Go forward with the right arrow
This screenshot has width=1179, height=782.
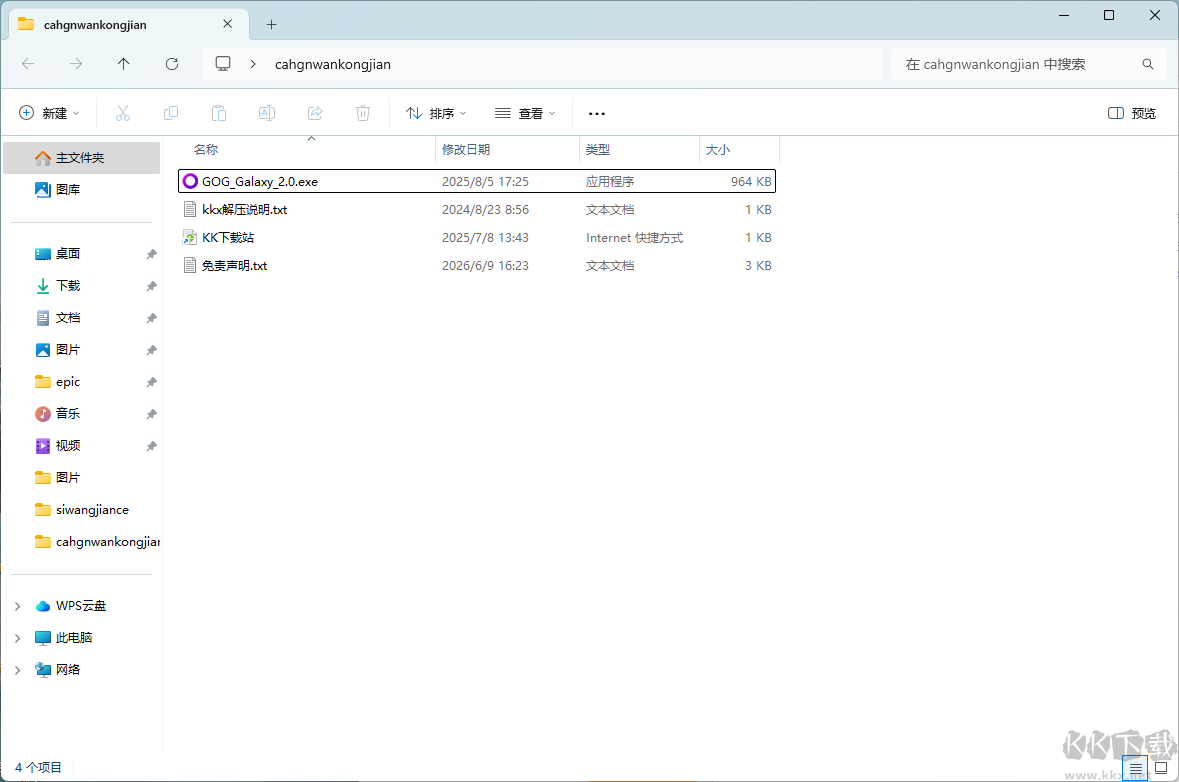[x=76, y=64]
